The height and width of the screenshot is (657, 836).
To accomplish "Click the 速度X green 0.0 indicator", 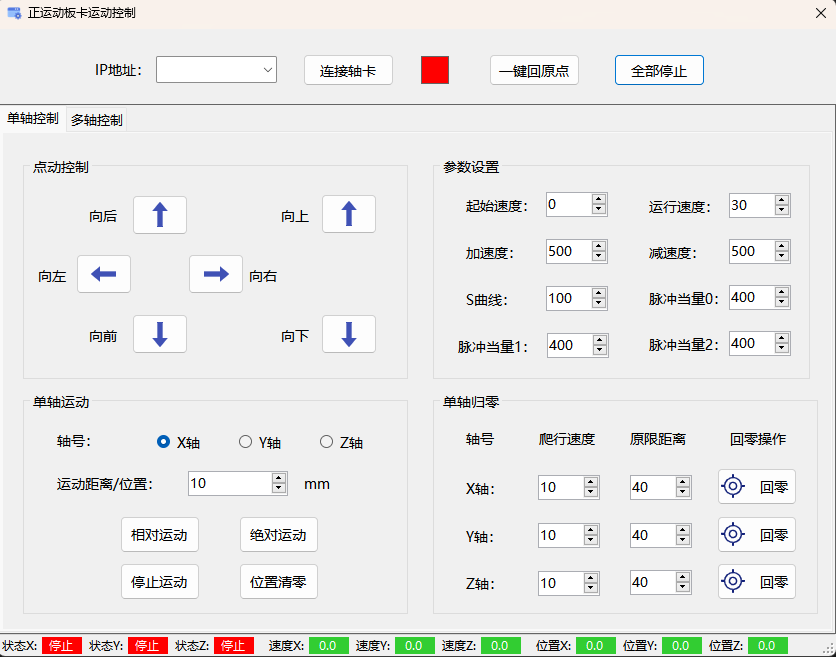I will 329,646.
